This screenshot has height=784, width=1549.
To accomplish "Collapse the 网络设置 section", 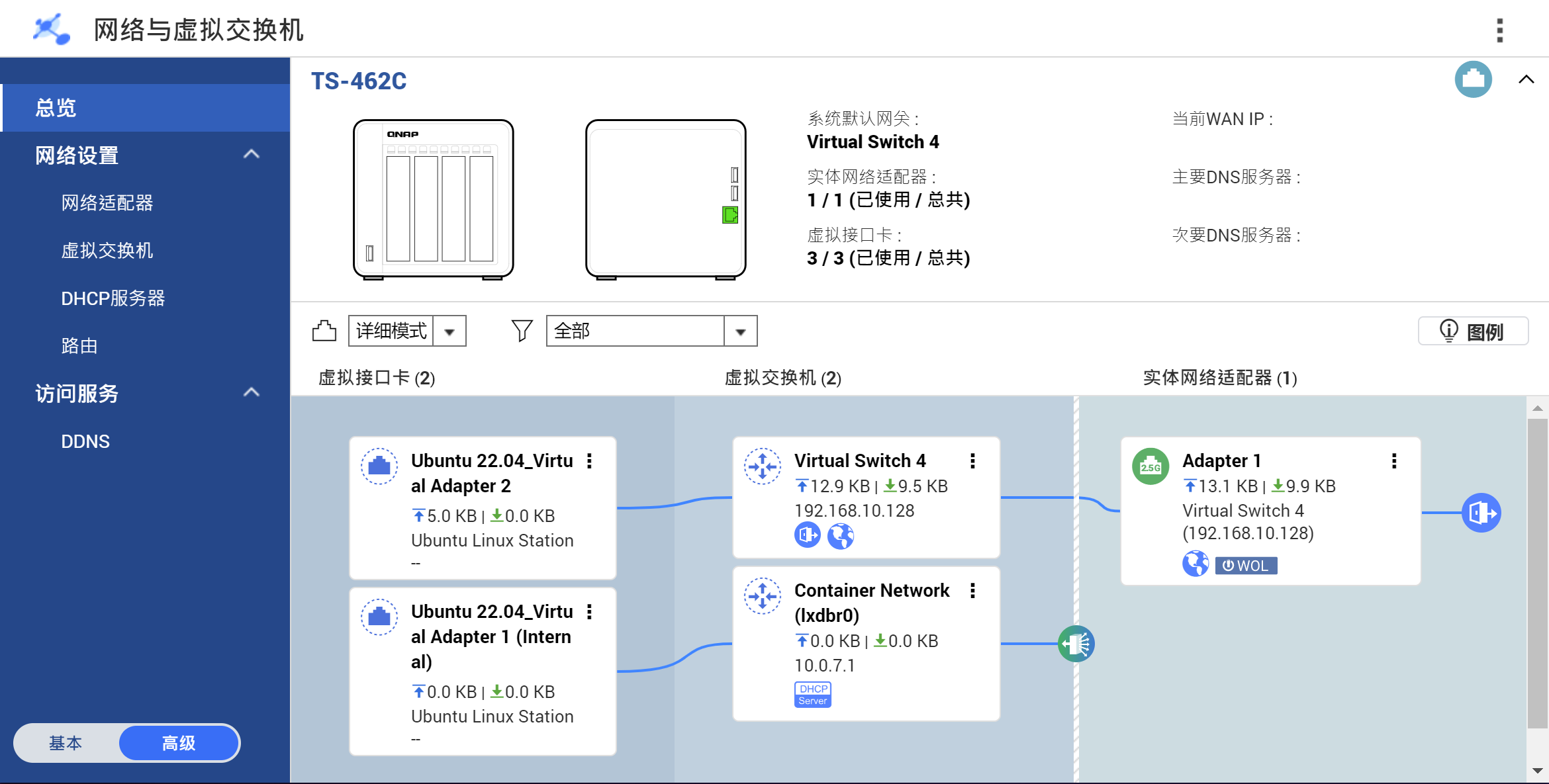I will [251, 155].
